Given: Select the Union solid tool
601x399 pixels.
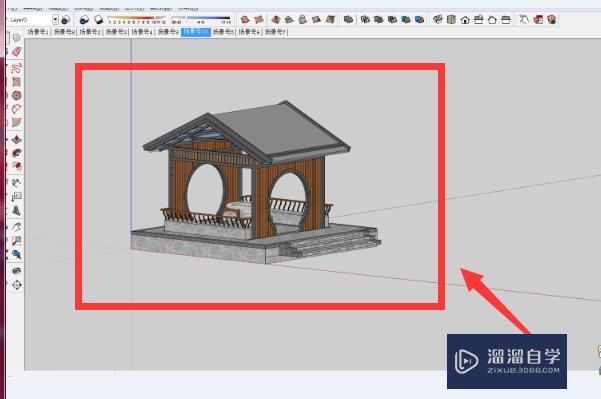Looking at the screenshot, I should coord(379,19).
